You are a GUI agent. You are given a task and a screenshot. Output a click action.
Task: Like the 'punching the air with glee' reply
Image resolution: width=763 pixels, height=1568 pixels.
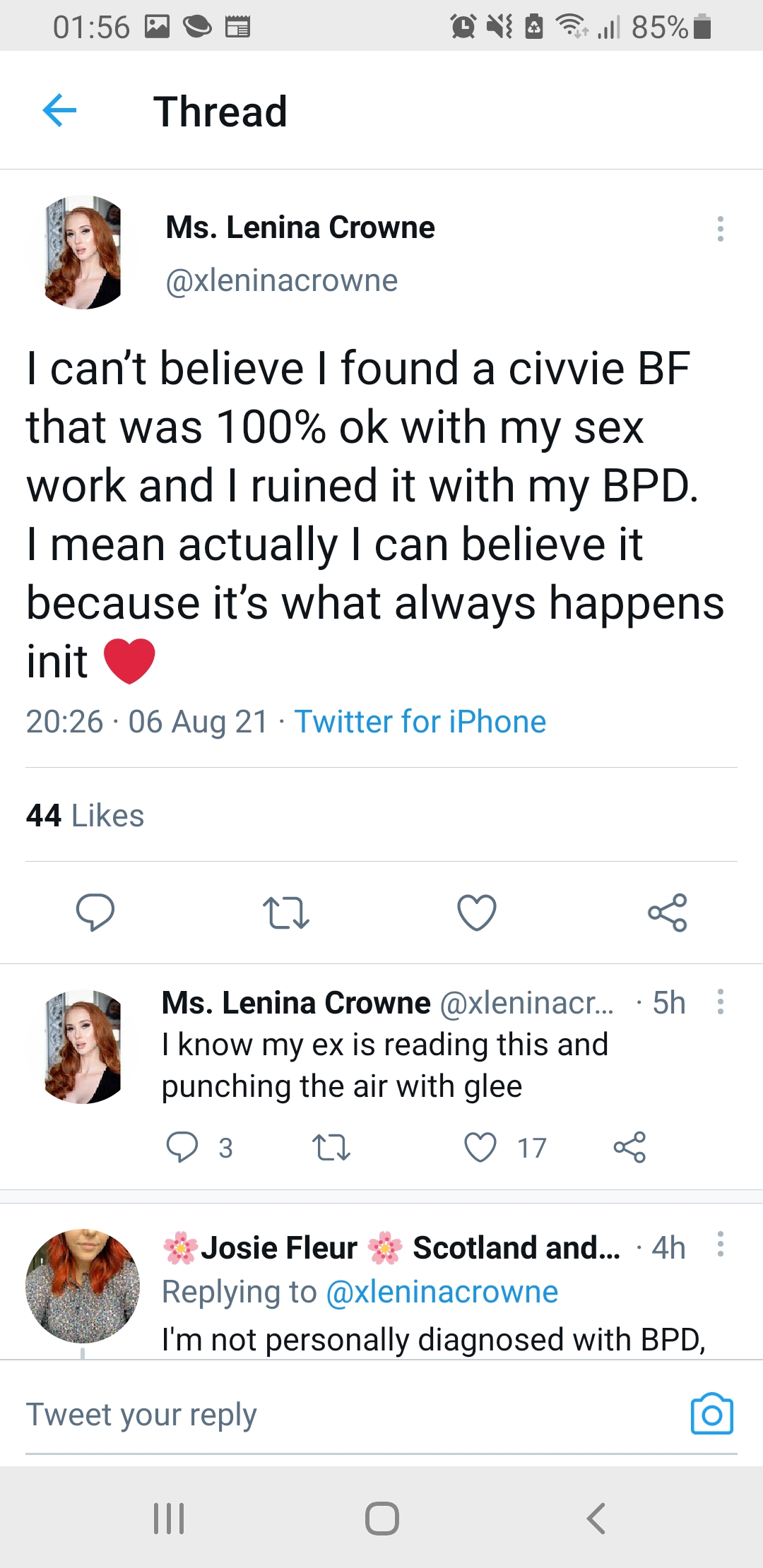point(480,1147)
